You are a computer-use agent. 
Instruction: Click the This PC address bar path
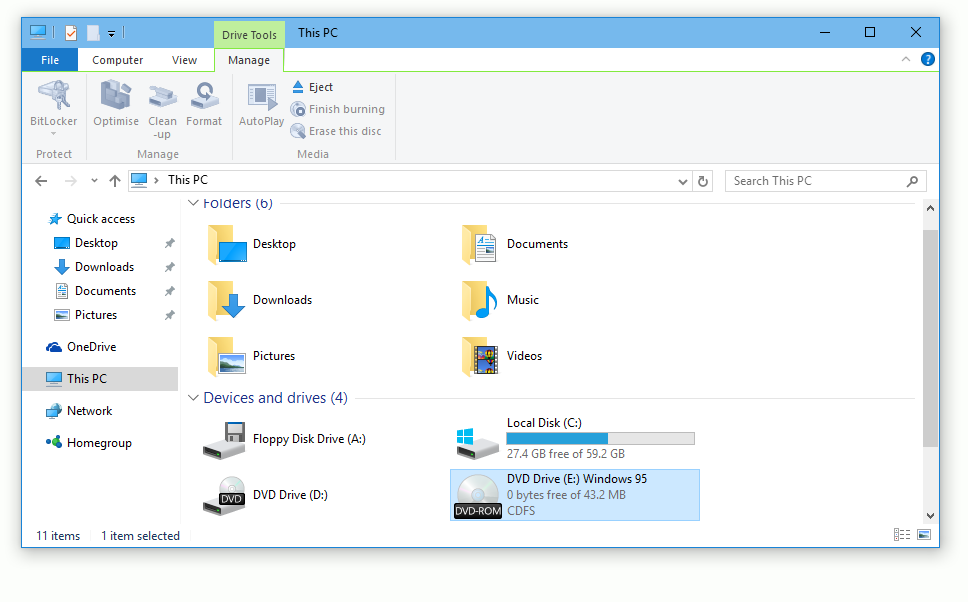[188, 180]
